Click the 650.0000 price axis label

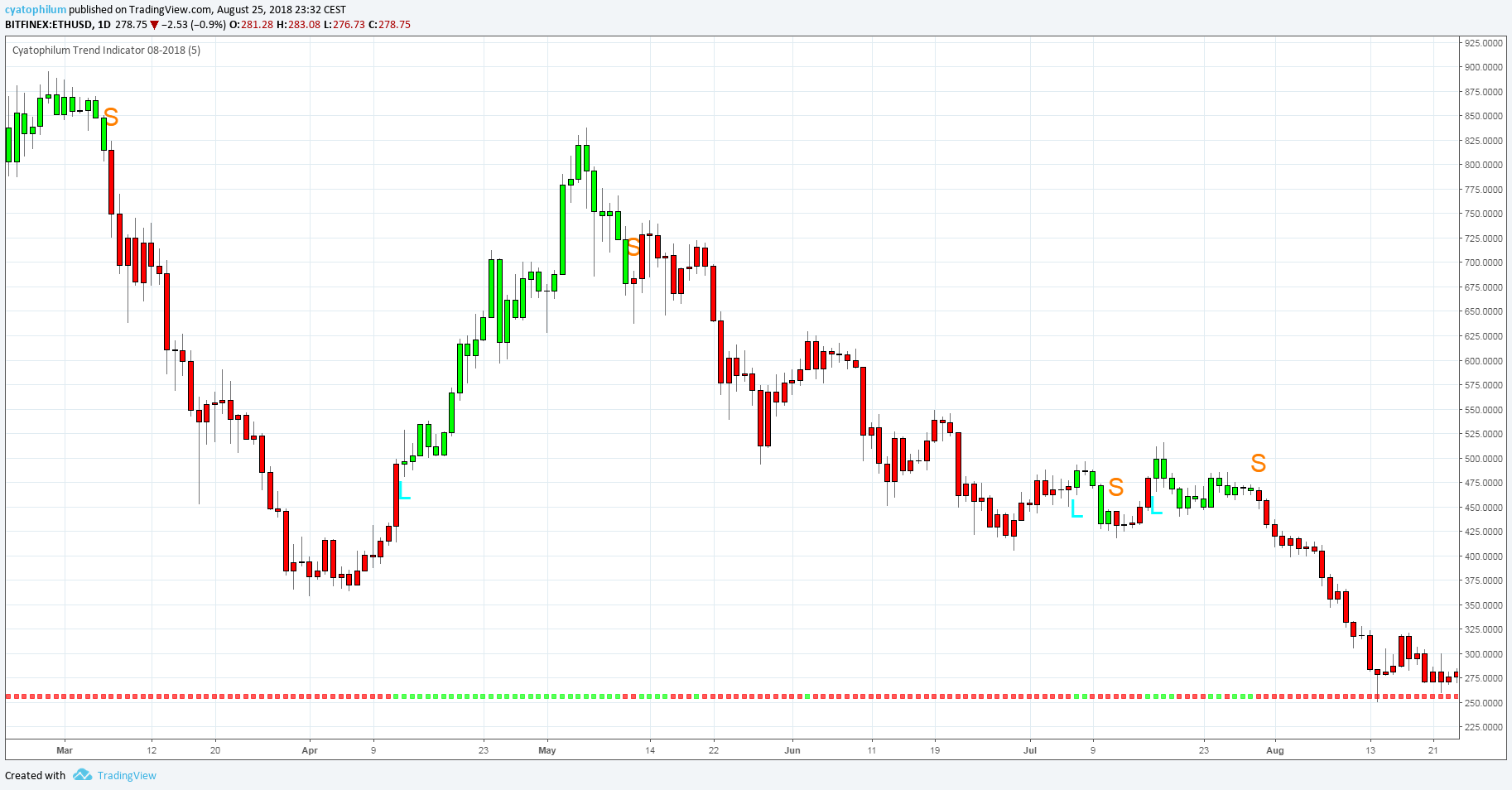1483,311
